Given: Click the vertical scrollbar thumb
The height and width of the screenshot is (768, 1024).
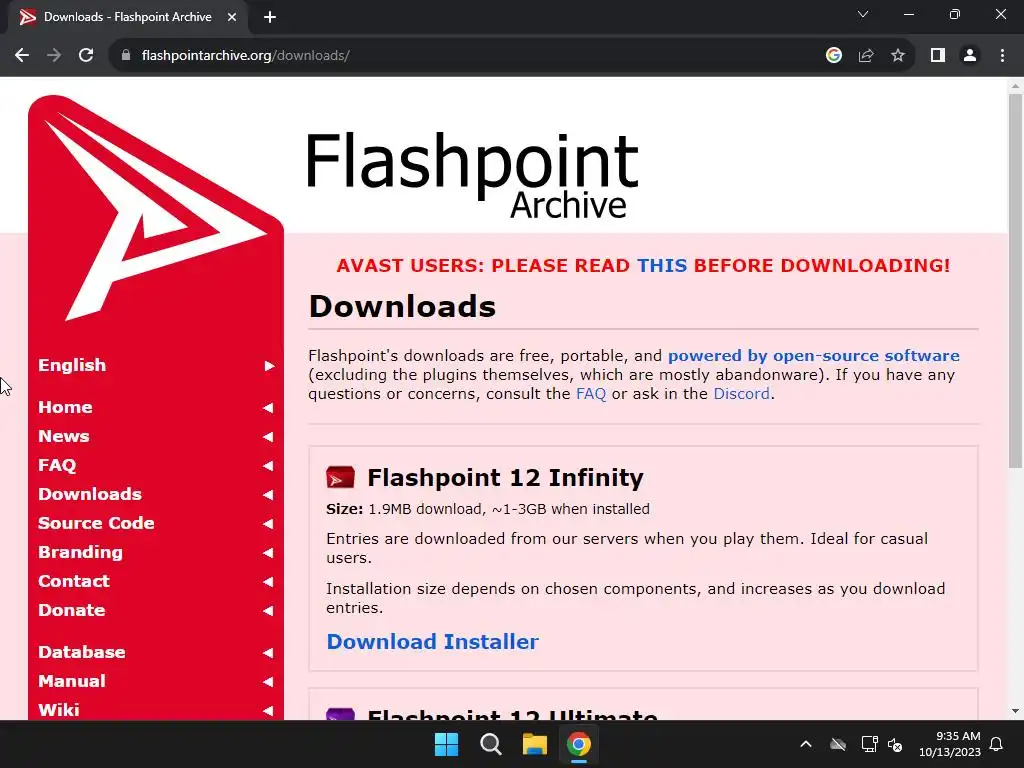Looking at the screenshot, I should [1015, 281].
